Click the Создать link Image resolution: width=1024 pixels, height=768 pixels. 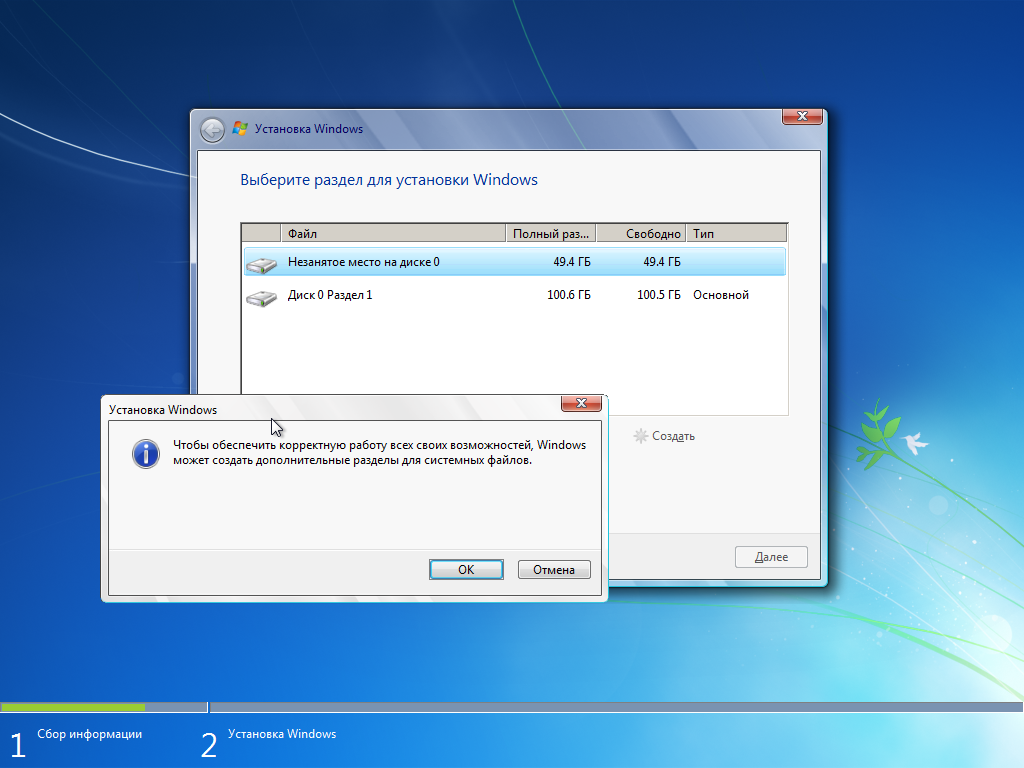coord(673,436)
